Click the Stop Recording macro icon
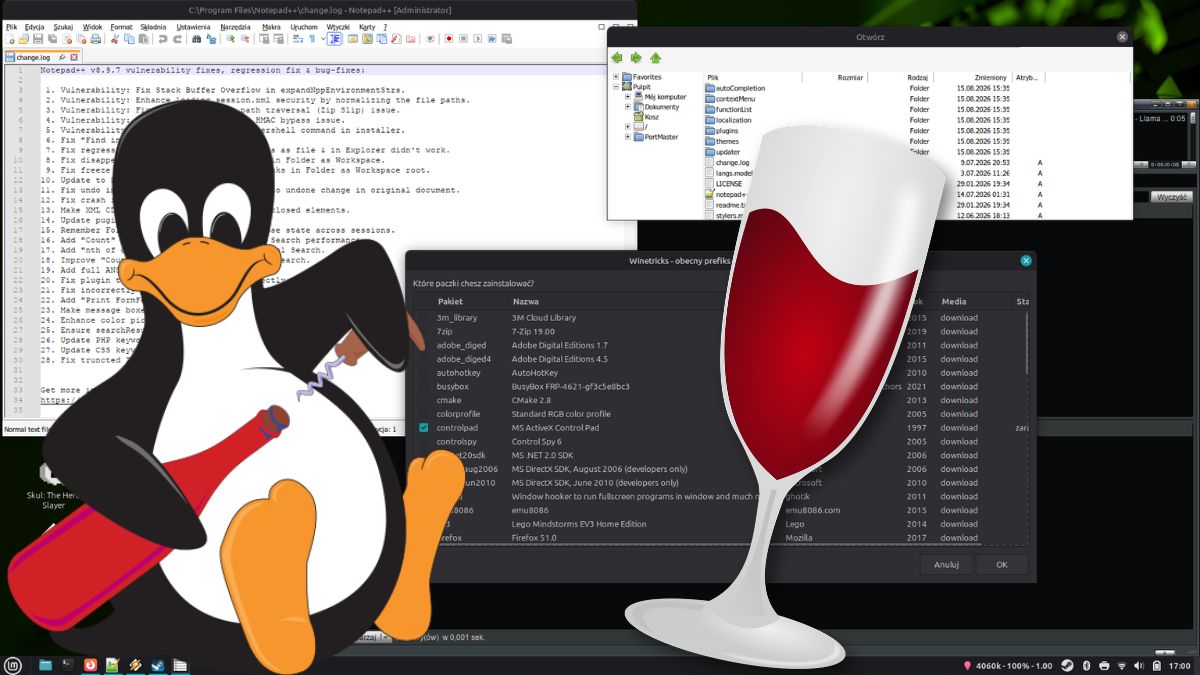Viewport: 1200px width, 675px height. tap(463, 39)
